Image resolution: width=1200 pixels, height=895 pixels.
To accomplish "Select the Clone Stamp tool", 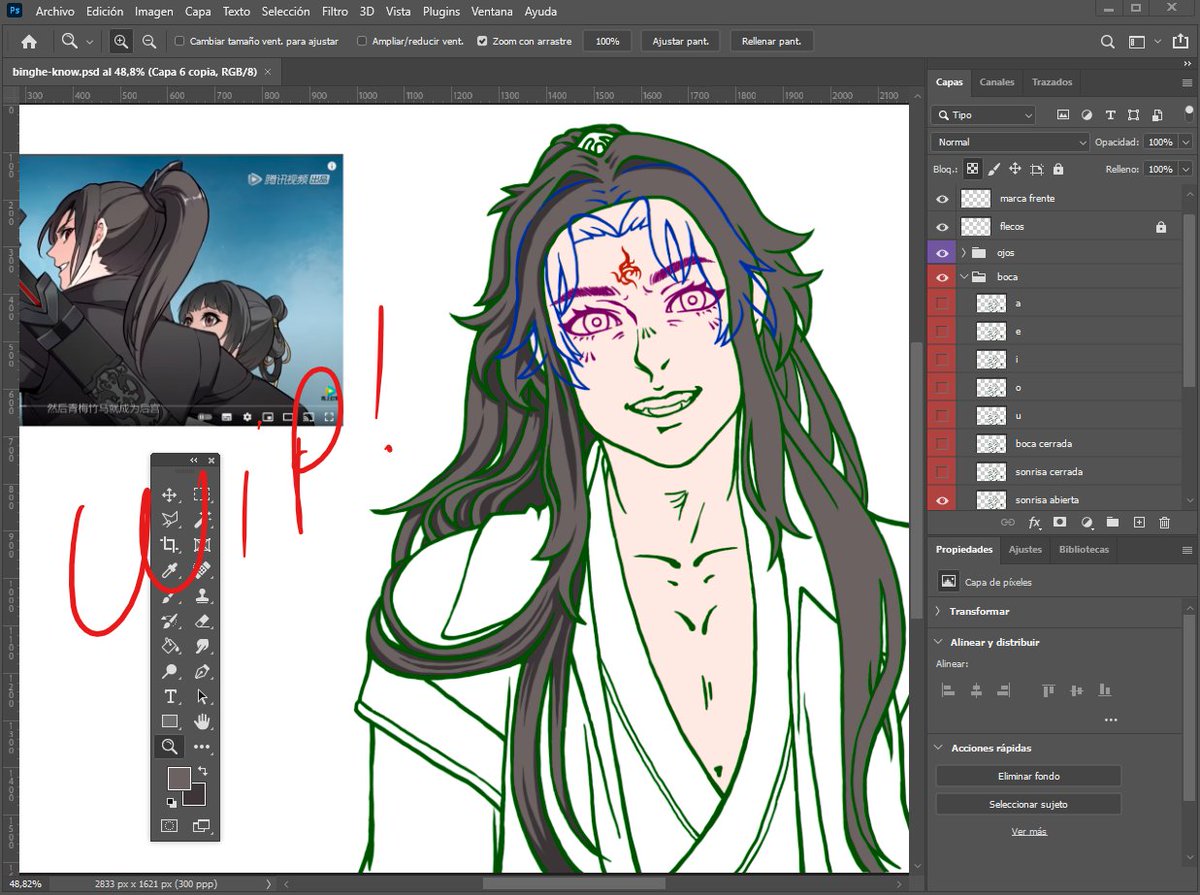I will point(202,596).
